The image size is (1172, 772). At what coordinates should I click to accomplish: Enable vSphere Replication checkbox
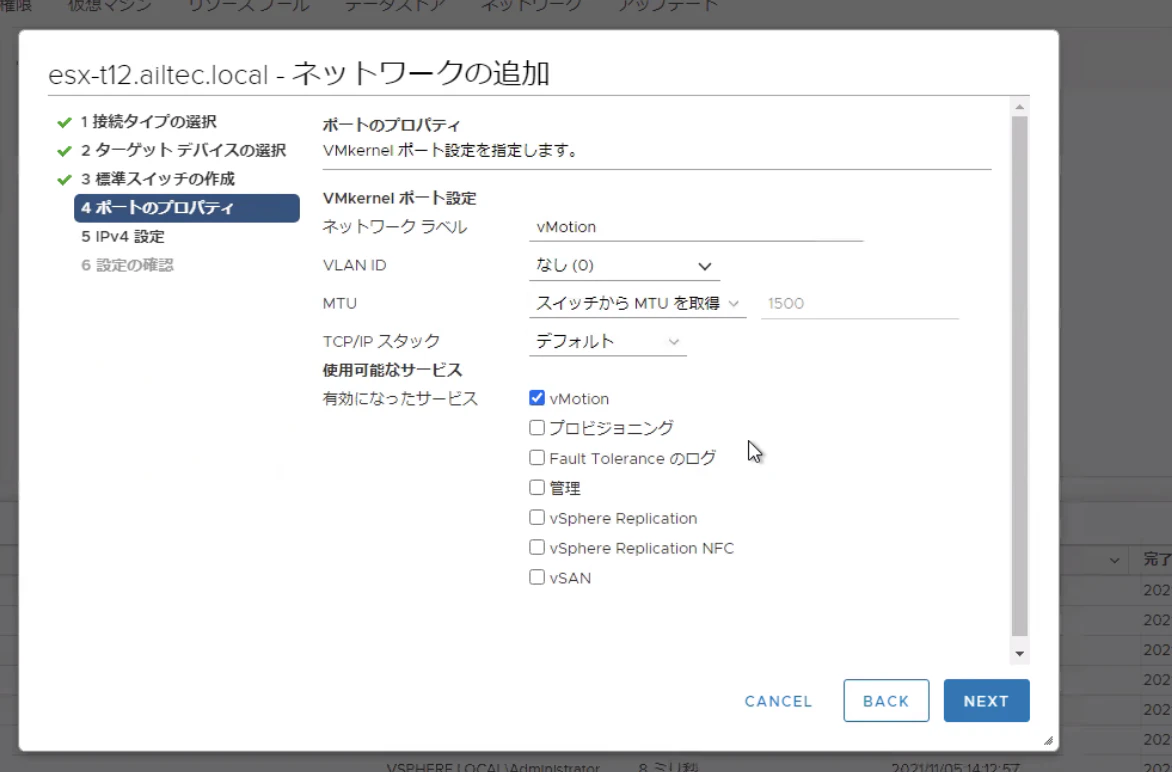(x=537, y=517)
